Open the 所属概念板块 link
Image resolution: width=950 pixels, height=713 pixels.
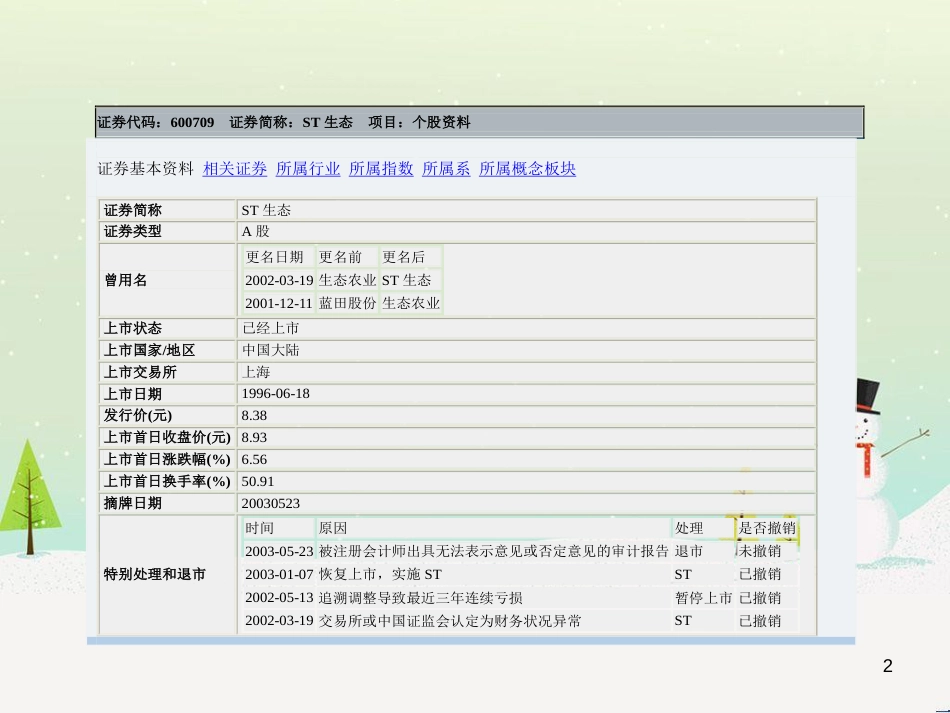click(x=527, y=169)
